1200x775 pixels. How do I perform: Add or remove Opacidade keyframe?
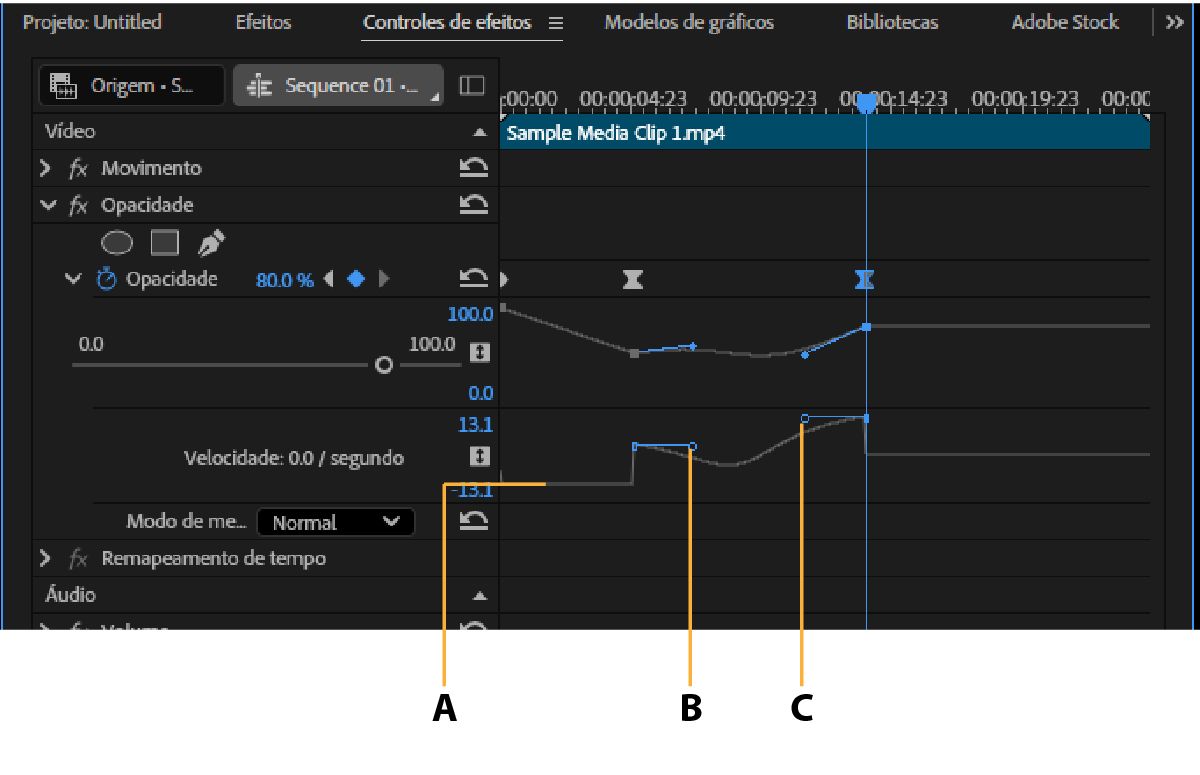point(356,280)
